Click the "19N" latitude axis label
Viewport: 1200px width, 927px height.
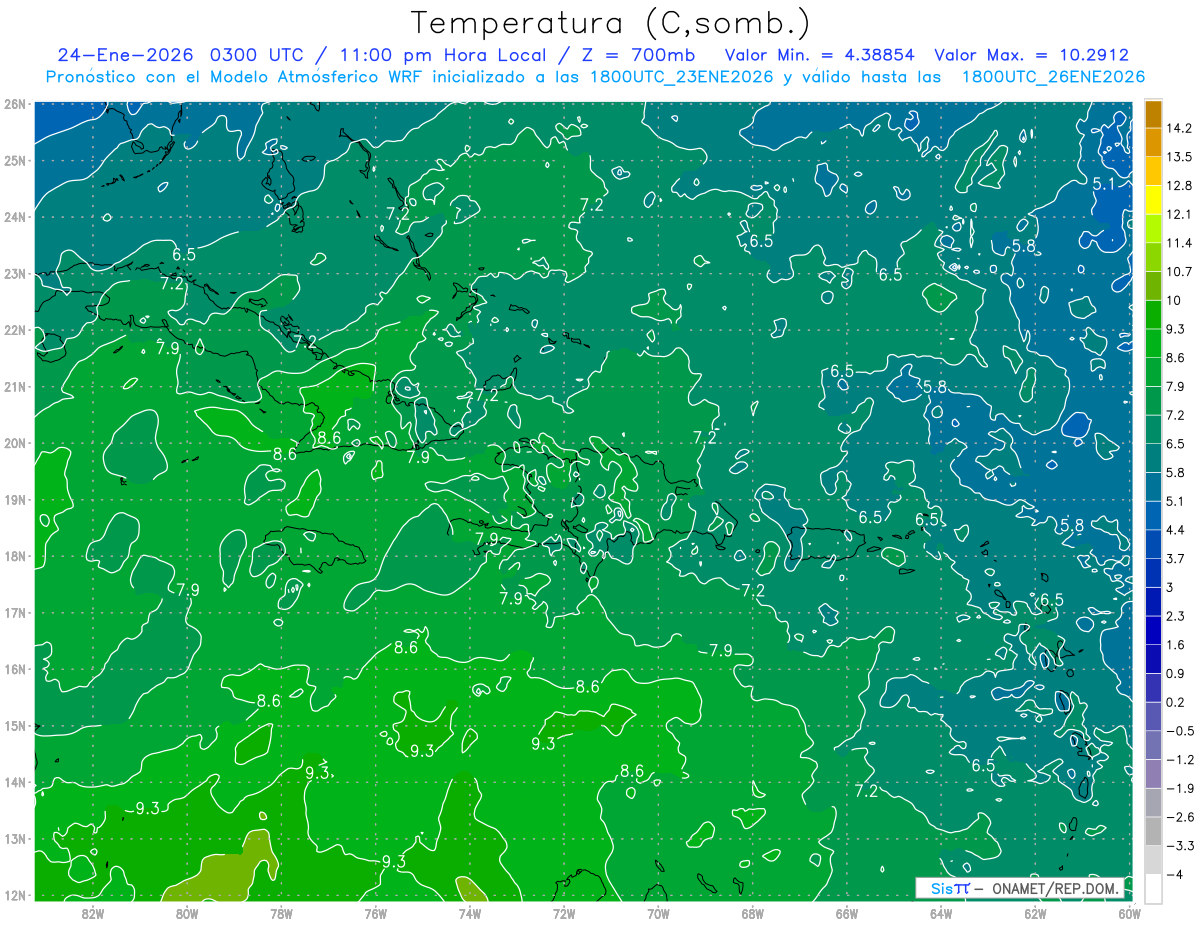14,499
